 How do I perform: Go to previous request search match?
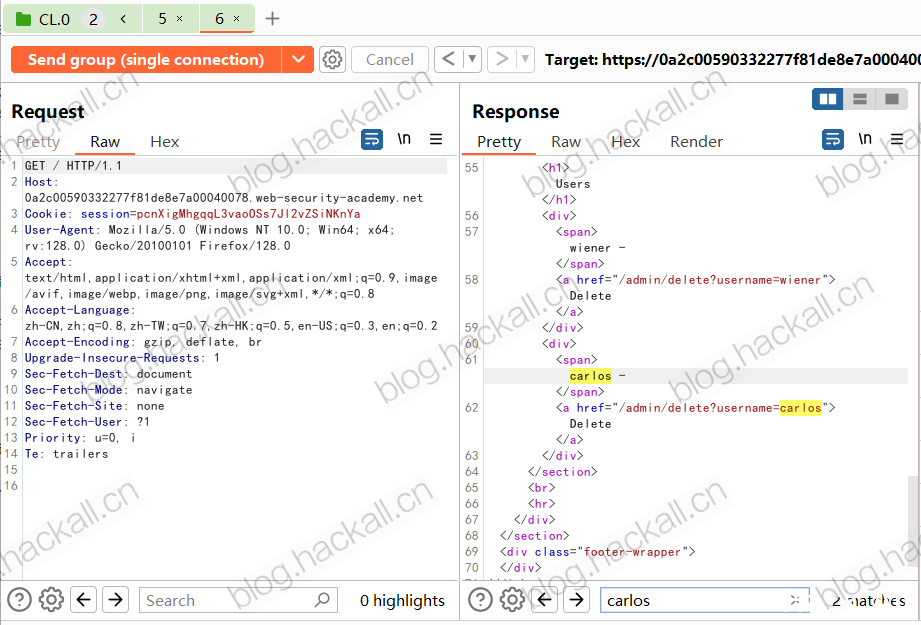(x=83, y=600)
